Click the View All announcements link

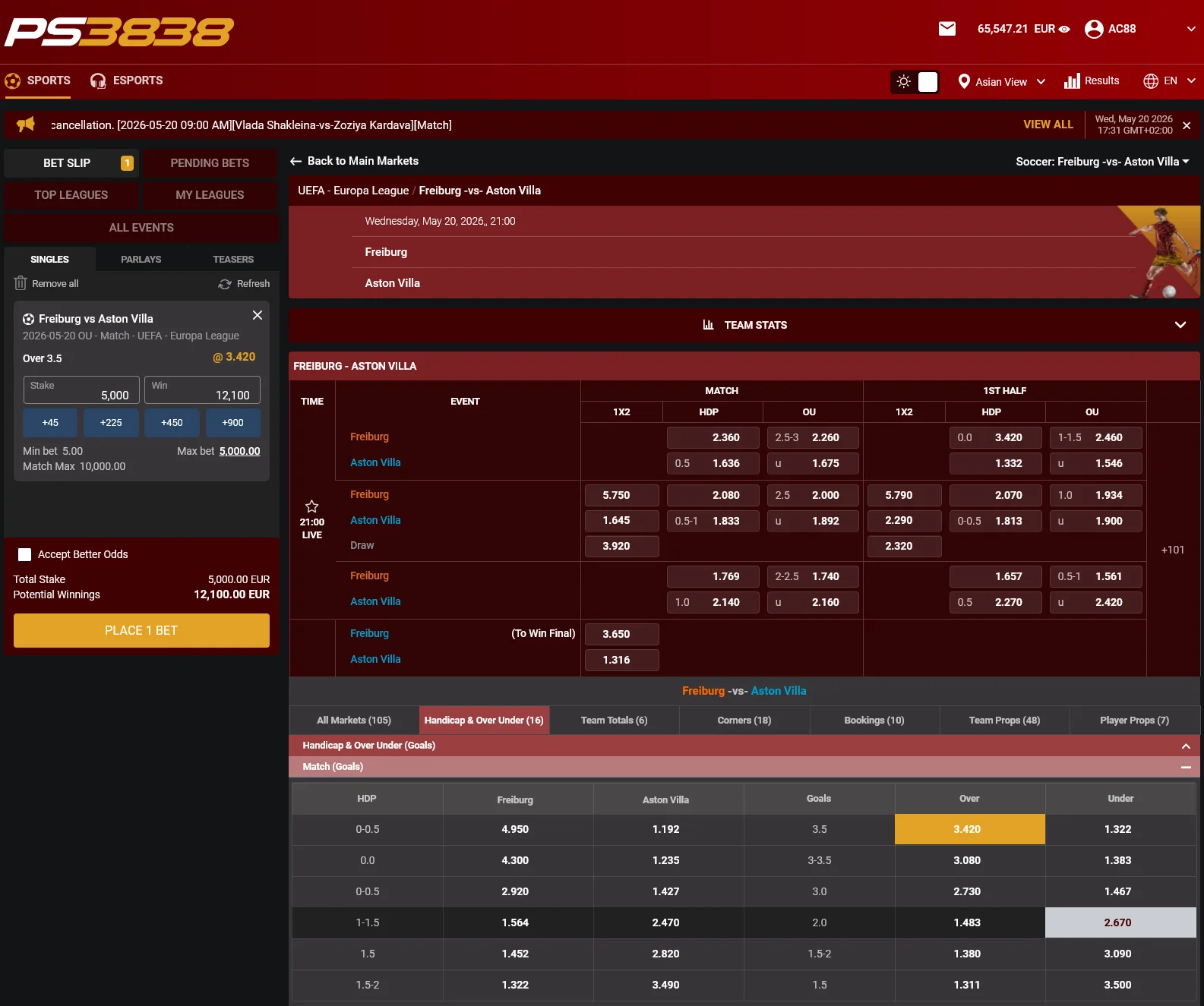pyautogui.click(x=1048, y=125)
